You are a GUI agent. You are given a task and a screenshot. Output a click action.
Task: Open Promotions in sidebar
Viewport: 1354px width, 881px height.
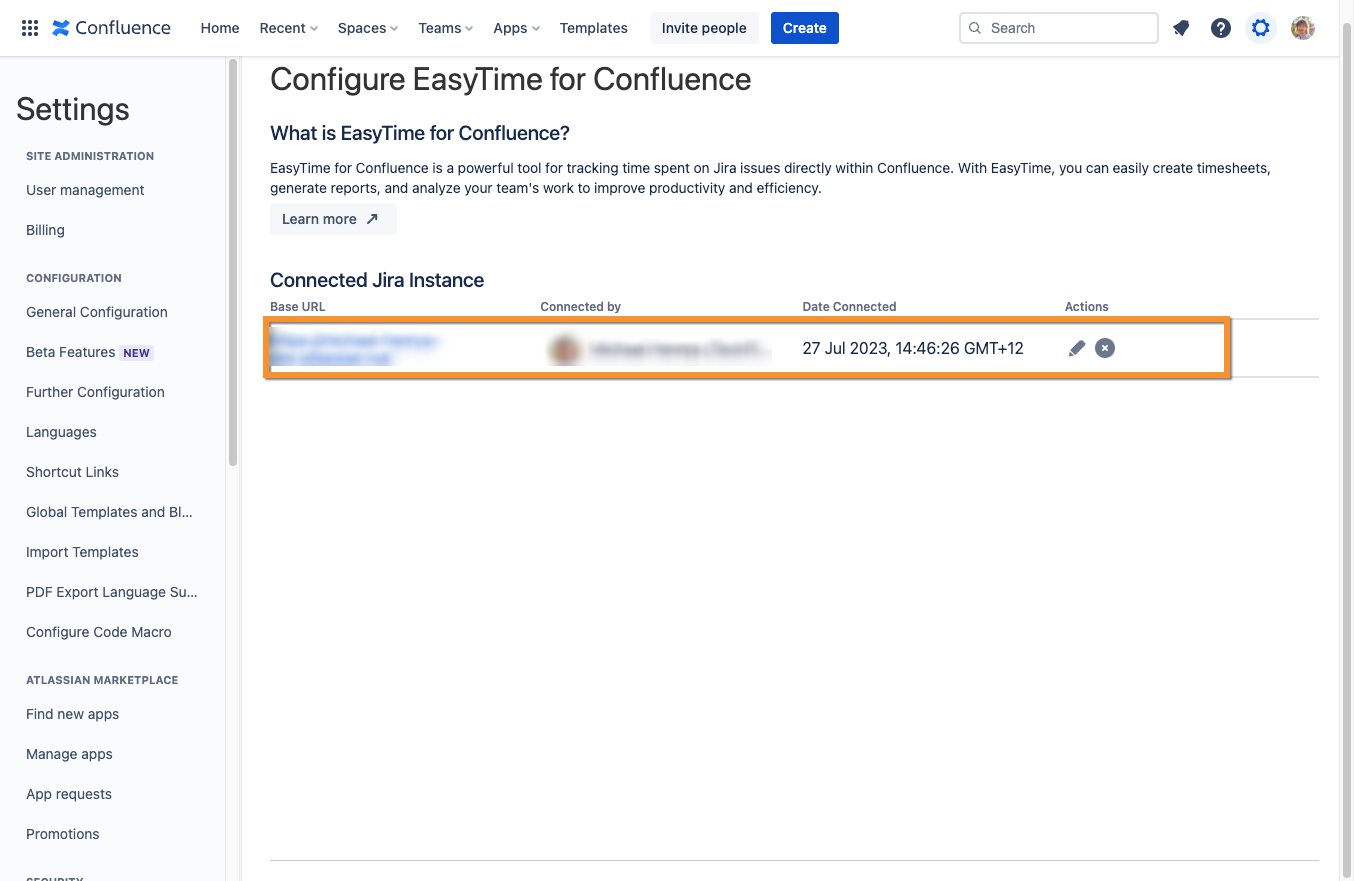coord(63,834)
